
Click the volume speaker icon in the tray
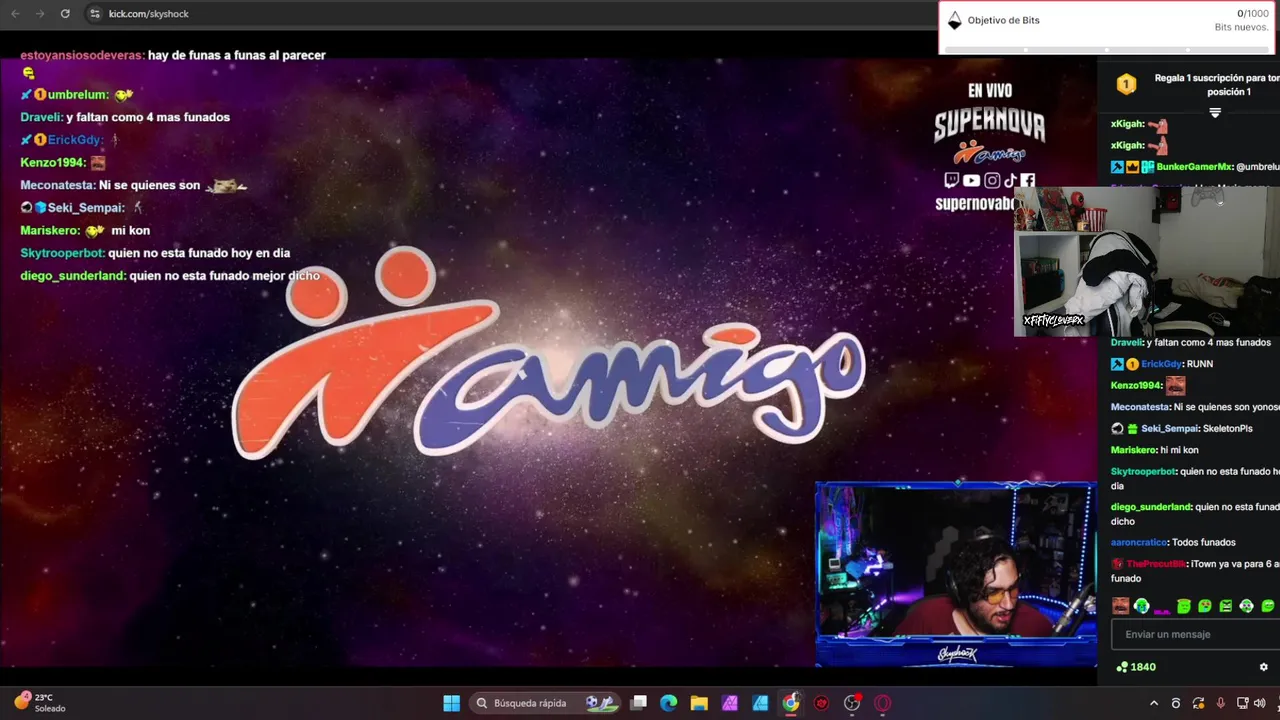point(1259,703)
